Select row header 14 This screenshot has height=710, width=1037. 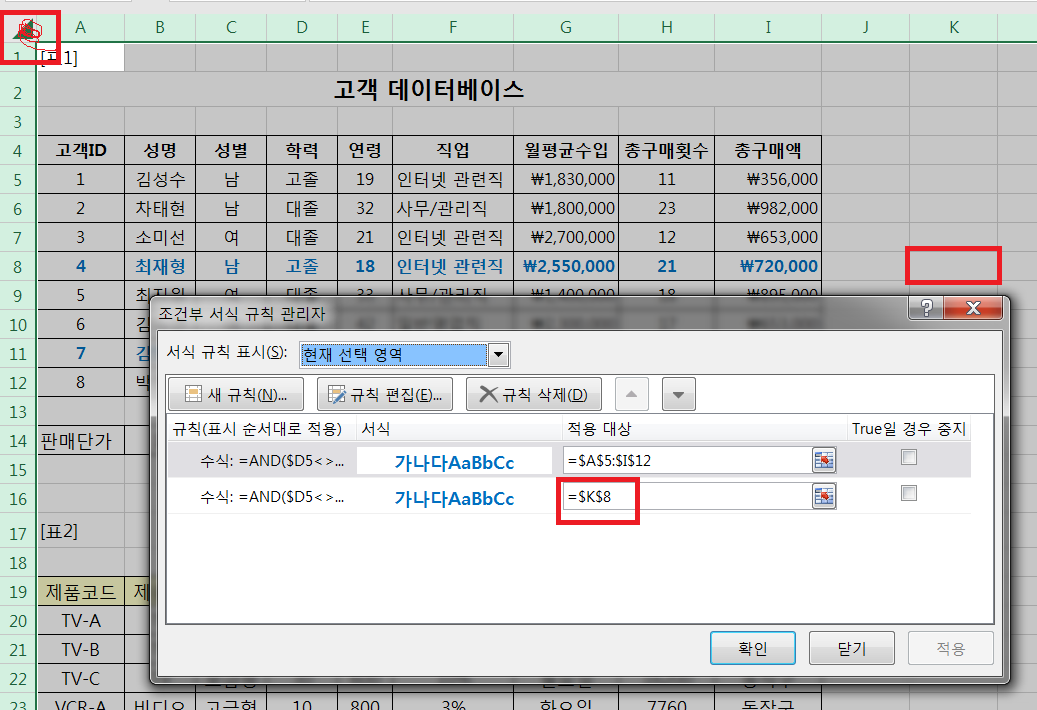click(18, 439)
